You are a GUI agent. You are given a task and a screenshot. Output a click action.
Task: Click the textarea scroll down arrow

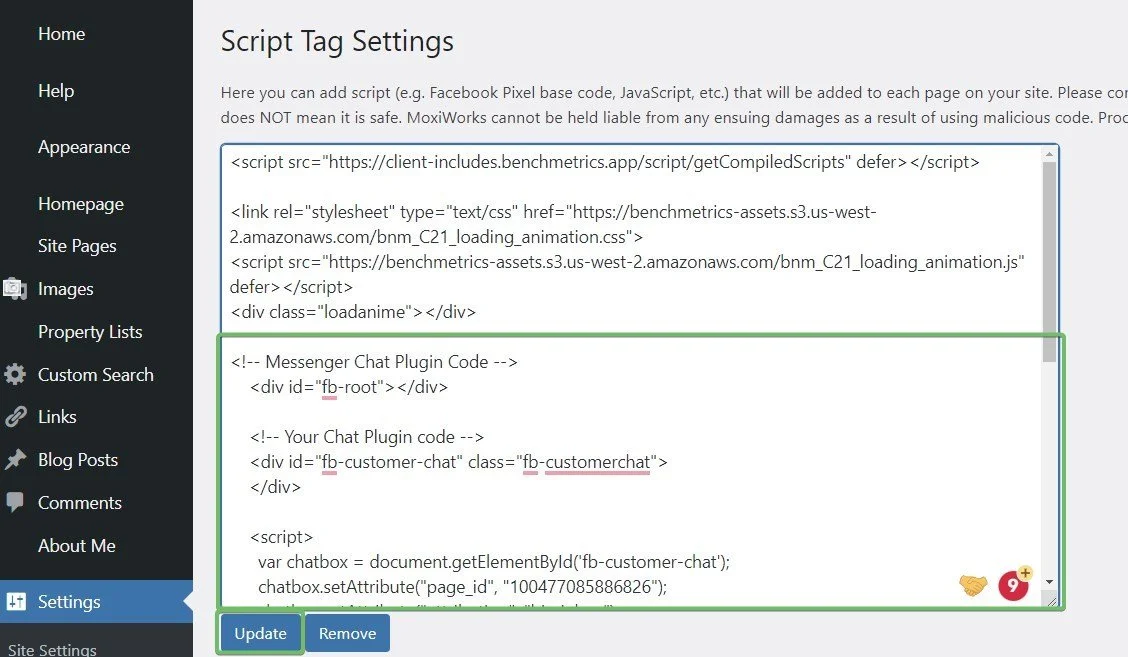[1050, 581]
